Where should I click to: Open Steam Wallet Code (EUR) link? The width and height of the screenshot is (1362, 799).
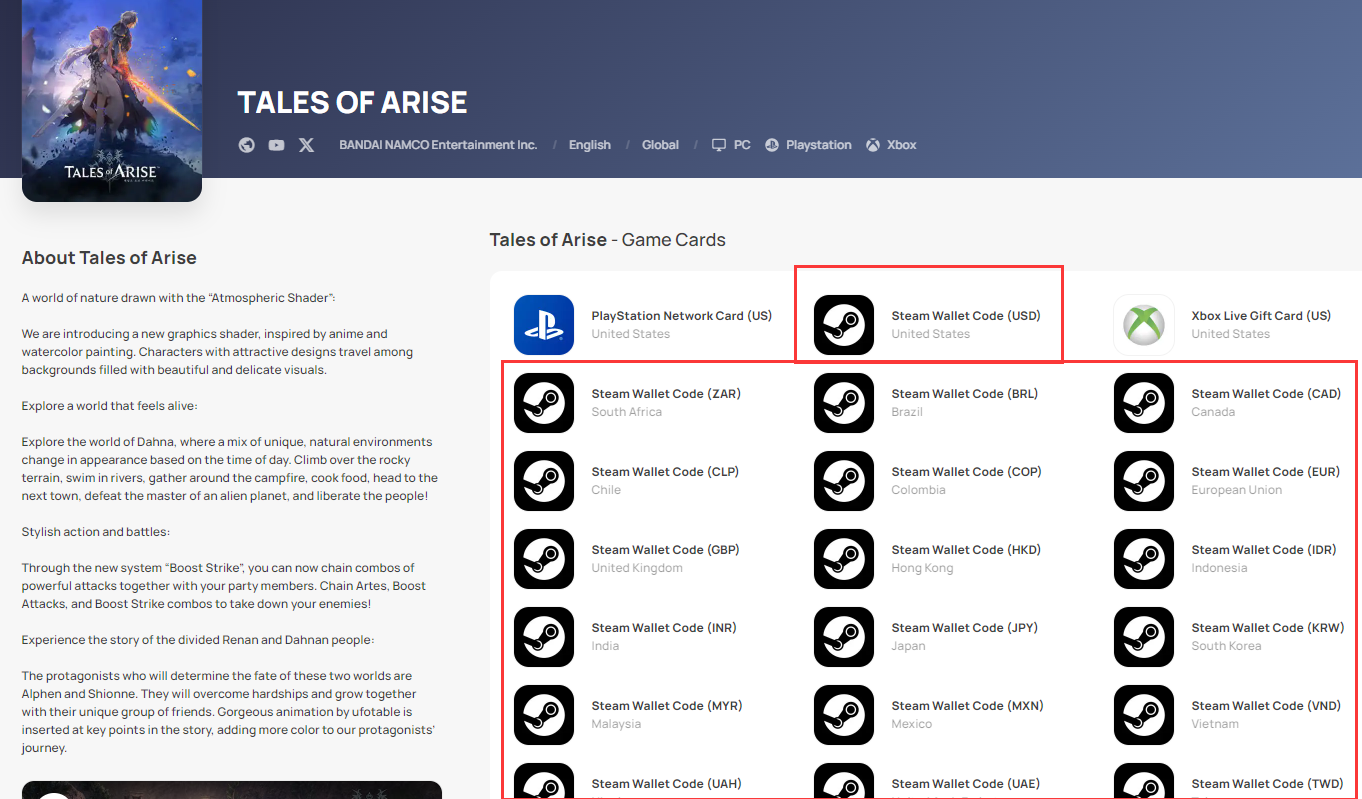click(x=1266, y=472)
